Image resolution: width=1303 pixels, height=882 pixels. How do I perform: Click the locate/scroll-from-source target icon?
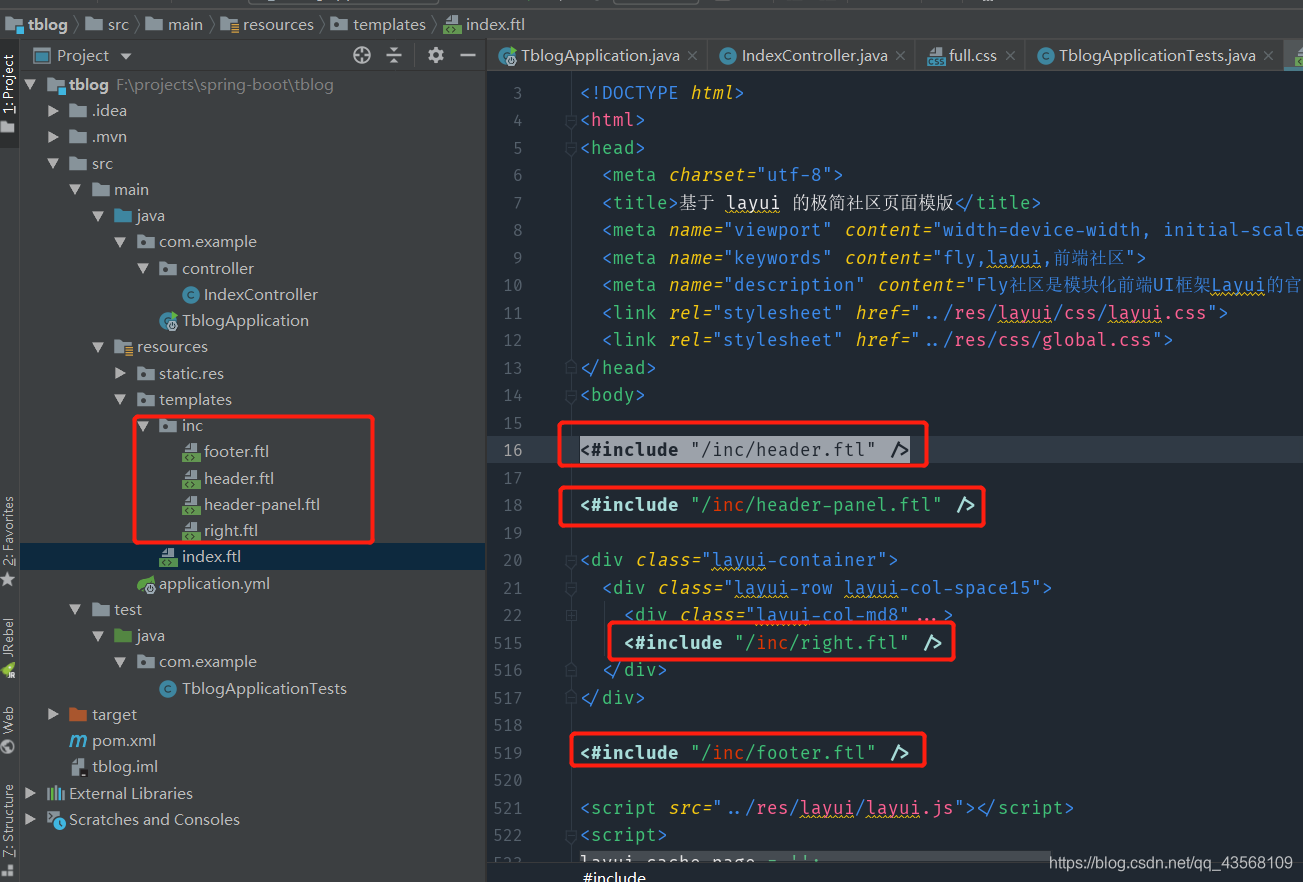(x=362, y=55)
